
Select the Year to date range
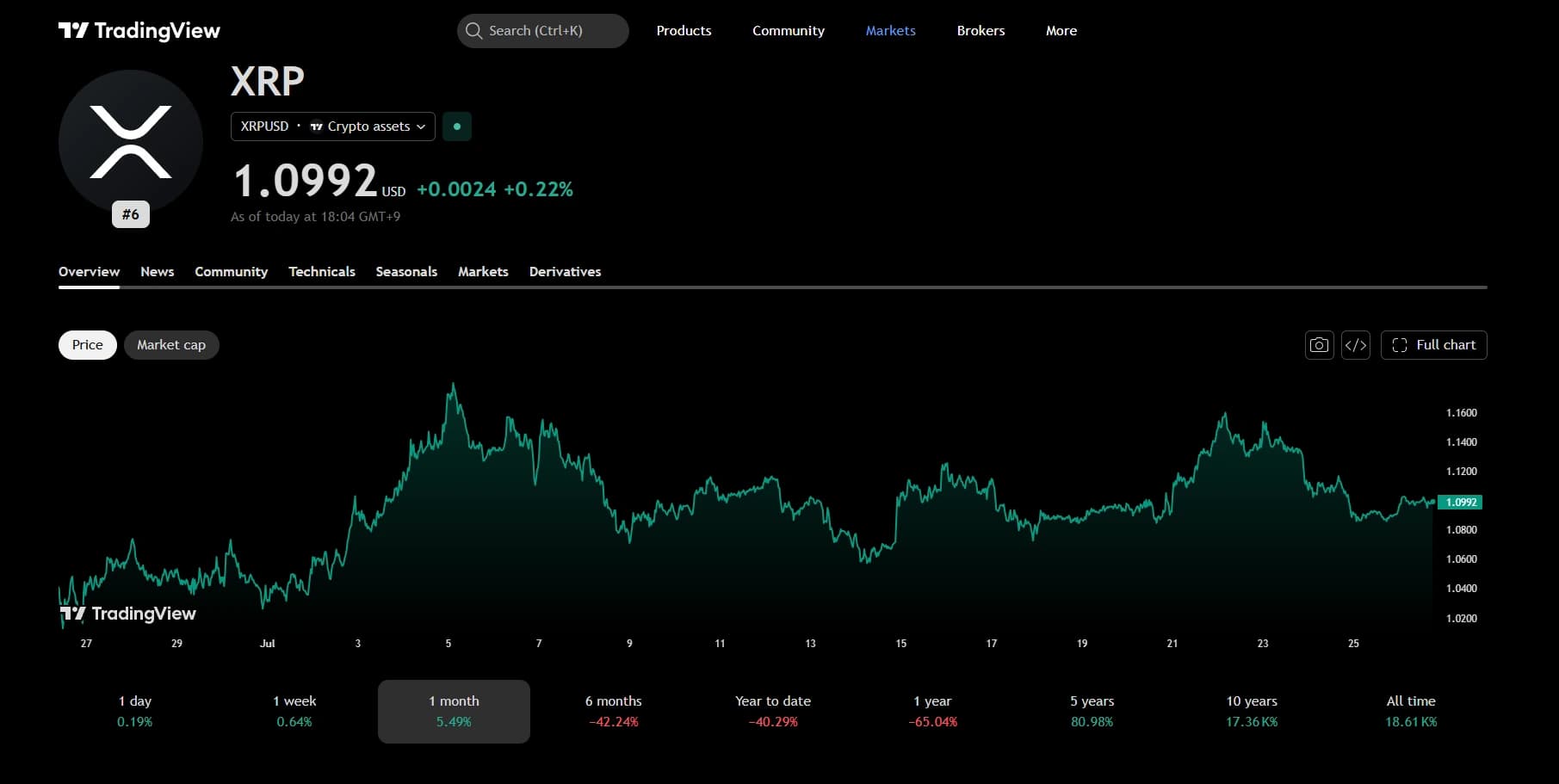(x=773, y=712)
